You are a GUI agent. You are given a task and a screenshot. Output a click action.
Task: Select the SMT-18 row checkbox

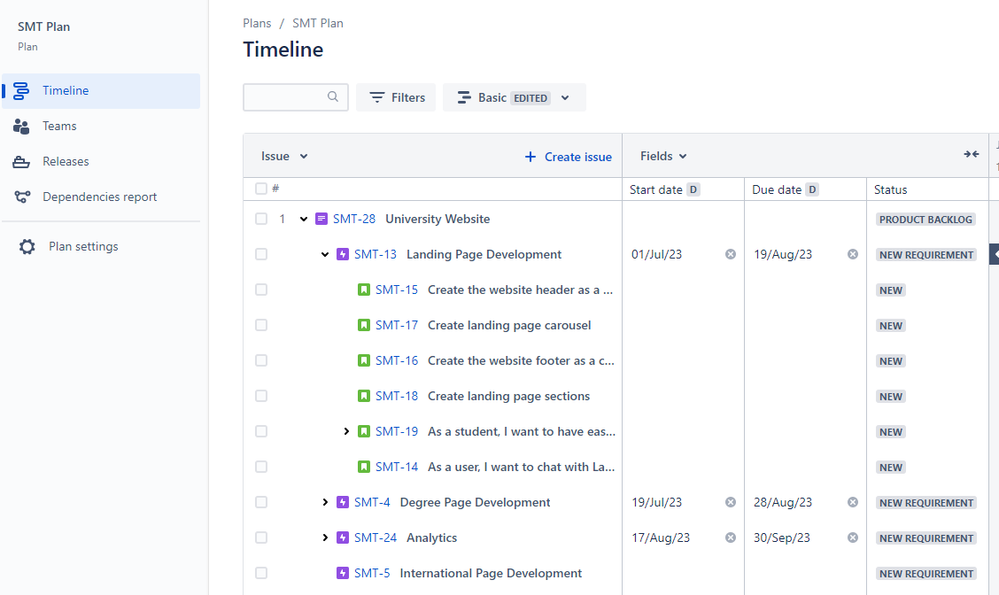coord(261,396)
